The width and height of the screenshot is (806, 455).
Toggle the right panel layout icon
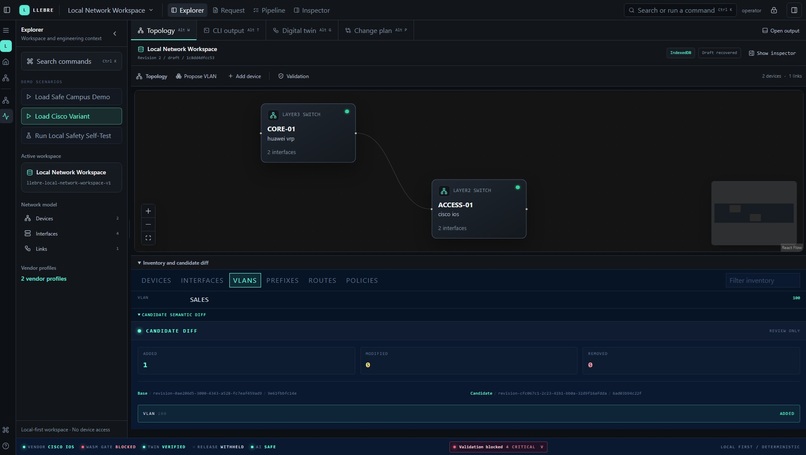(x=794, y=10)
